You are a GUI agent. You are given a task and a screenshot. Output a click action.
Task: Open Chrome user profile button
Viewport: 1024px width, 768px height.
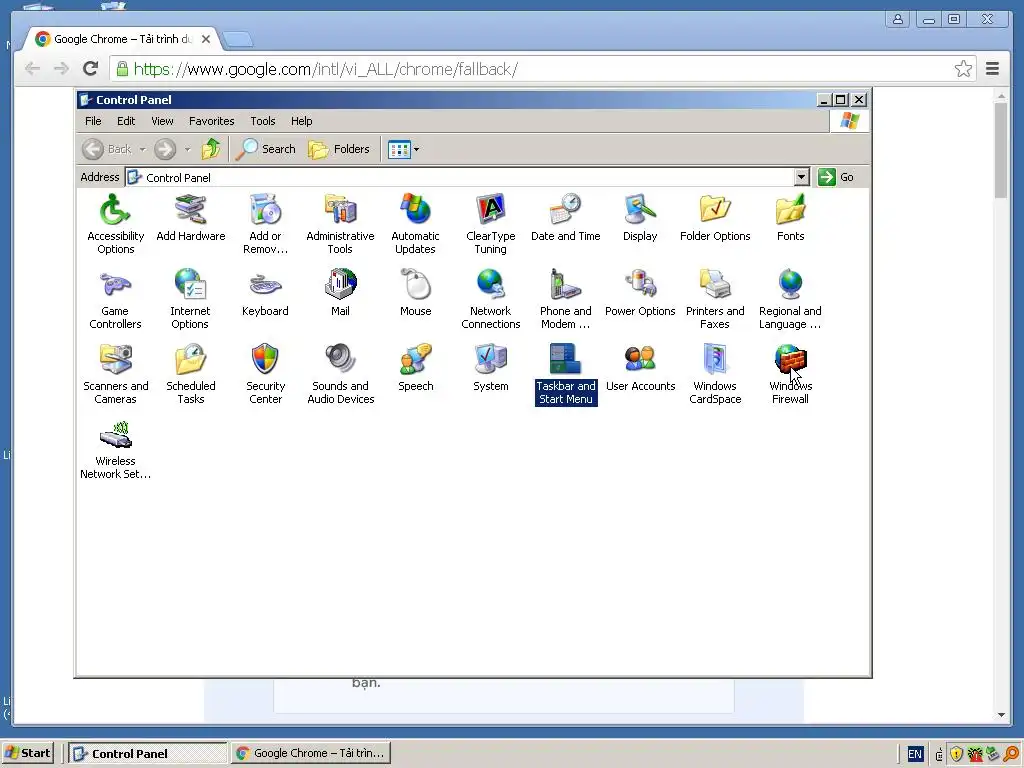coord(898,19)
